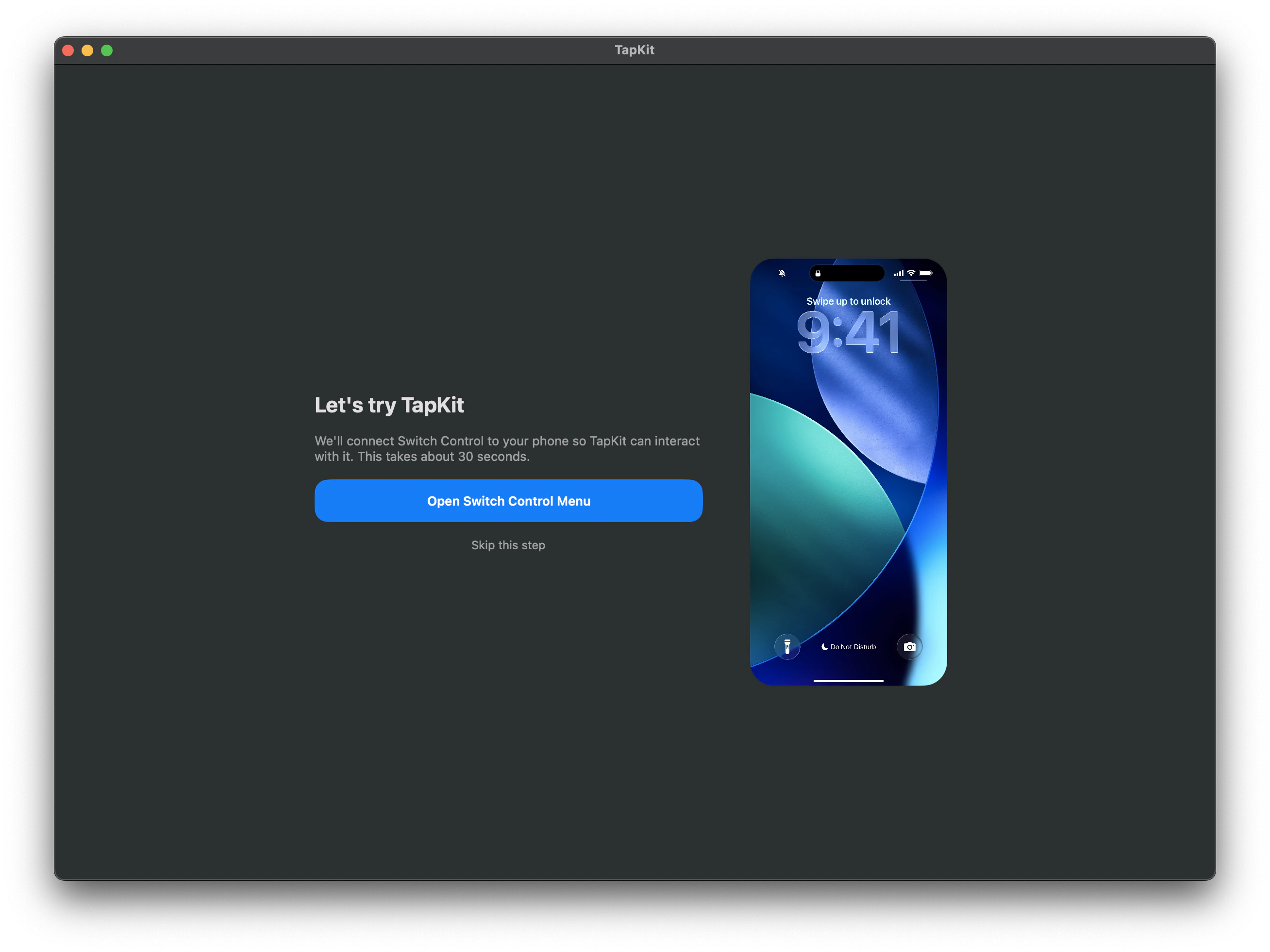Click the 9:41 lock screen clock
Screen dimensions: 1270x952
(848, 332)
